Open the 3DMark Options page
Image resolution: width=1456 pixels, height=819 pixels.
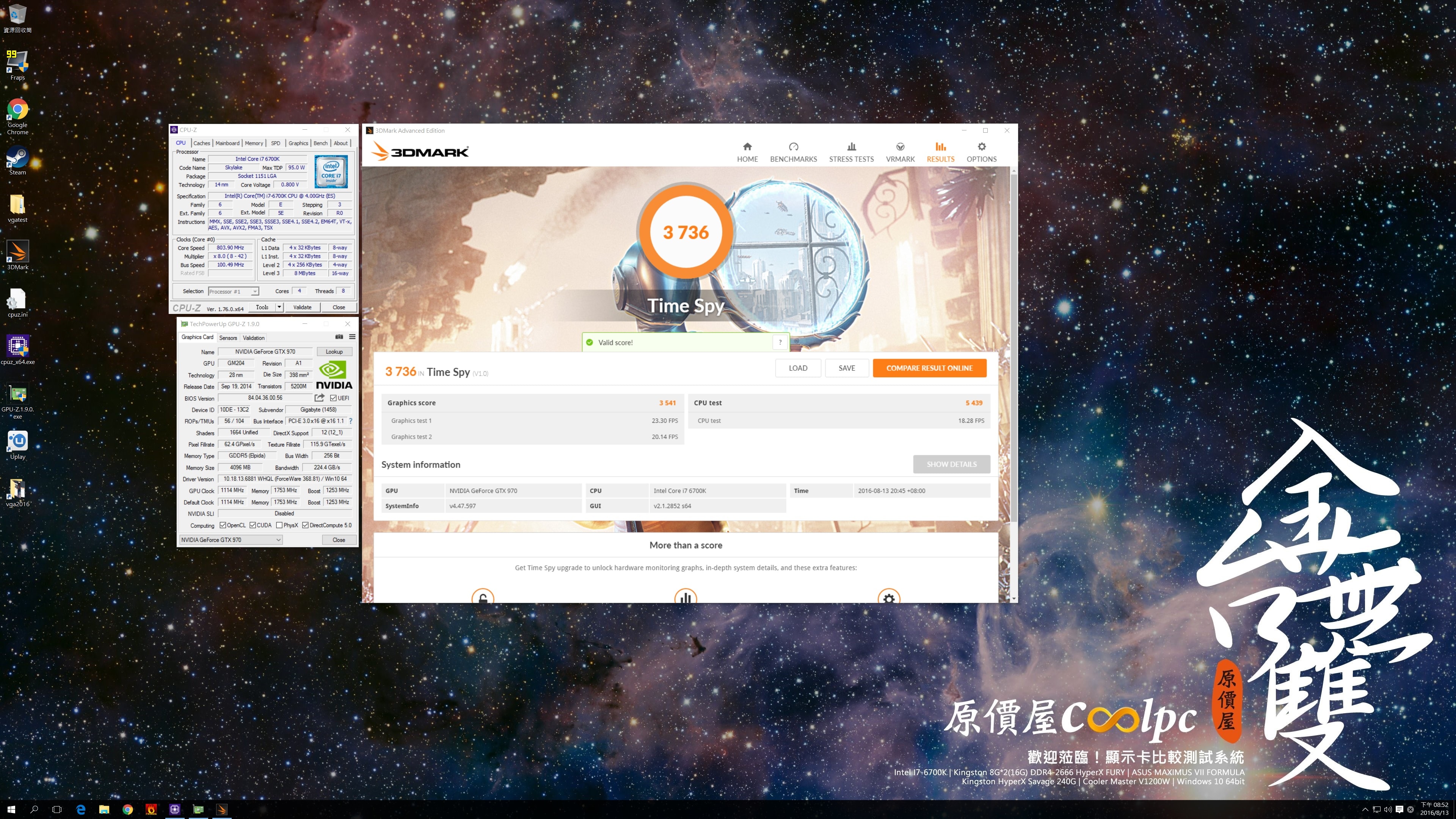981,152
